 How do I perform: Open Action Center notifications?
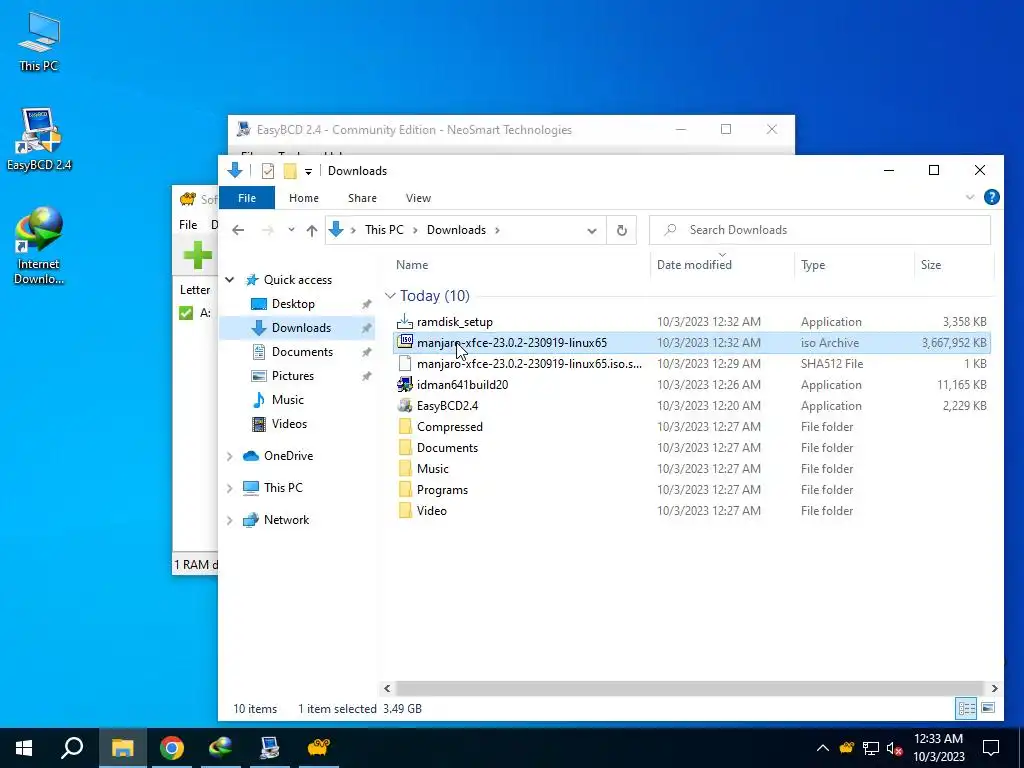pyautogui.click(x=991, y=748)
